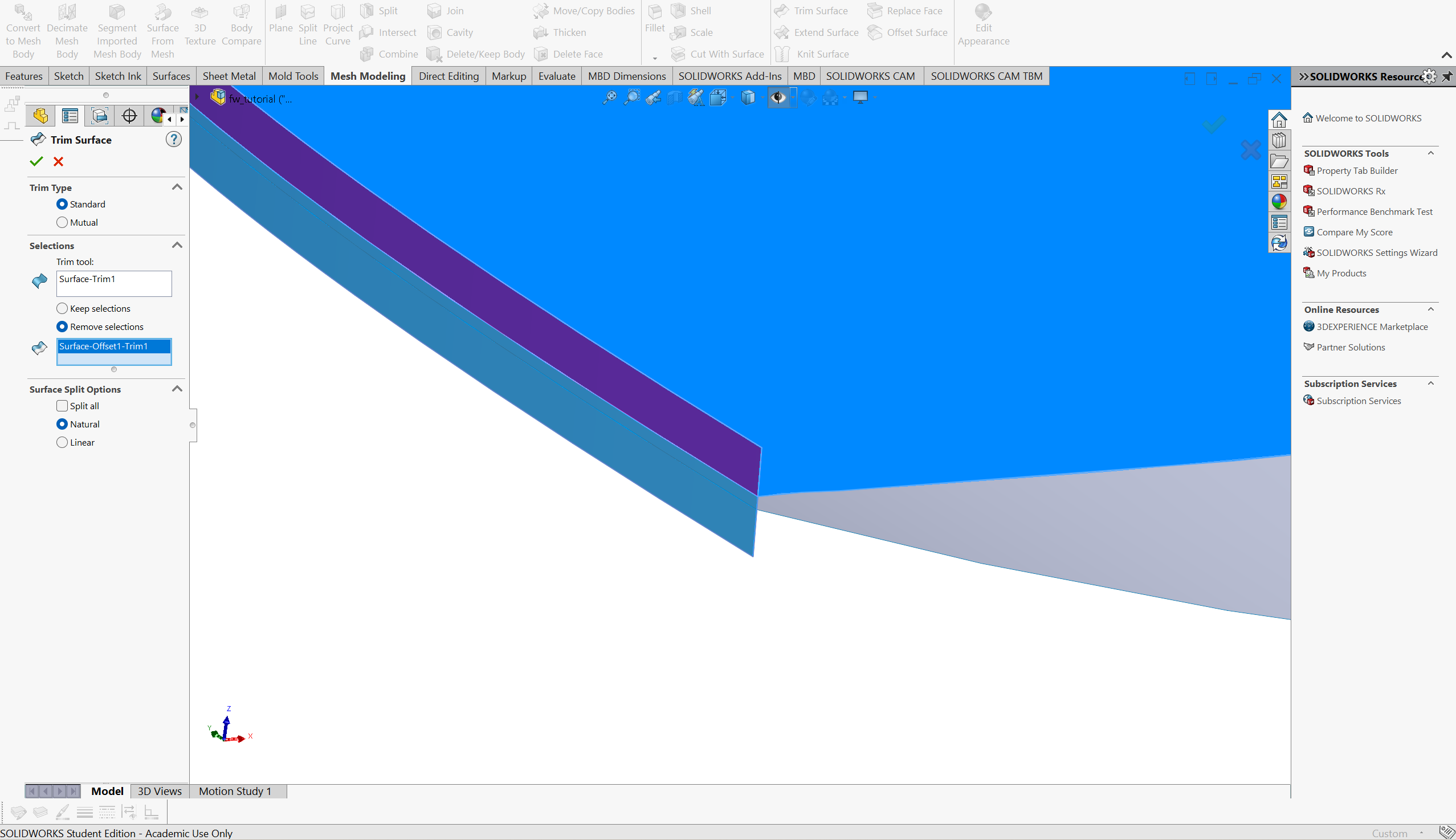Open the Motion Study 1 tab
This screenshot has width=1456, height=840.
click(x=235, y=791)
